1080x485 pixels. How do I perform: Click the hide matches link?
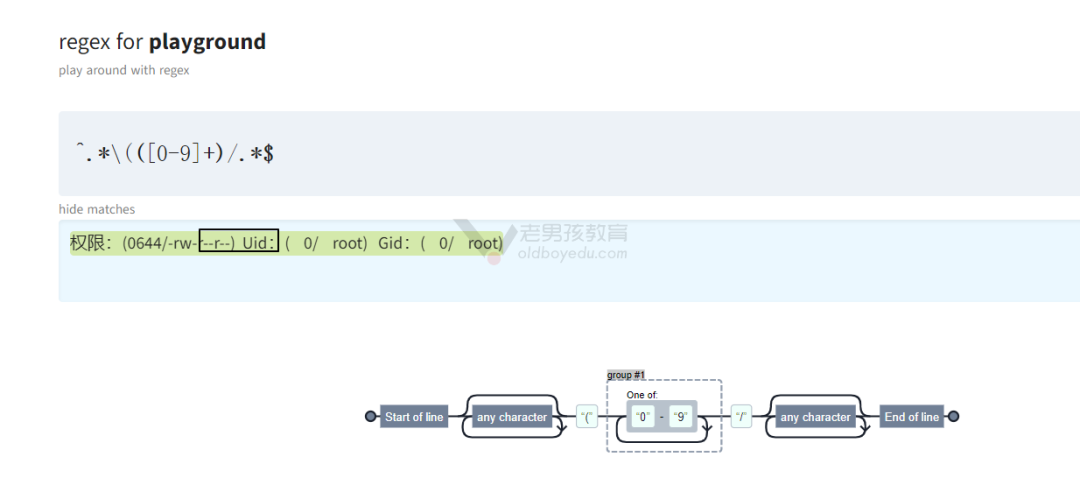click(x=96, y=209)
